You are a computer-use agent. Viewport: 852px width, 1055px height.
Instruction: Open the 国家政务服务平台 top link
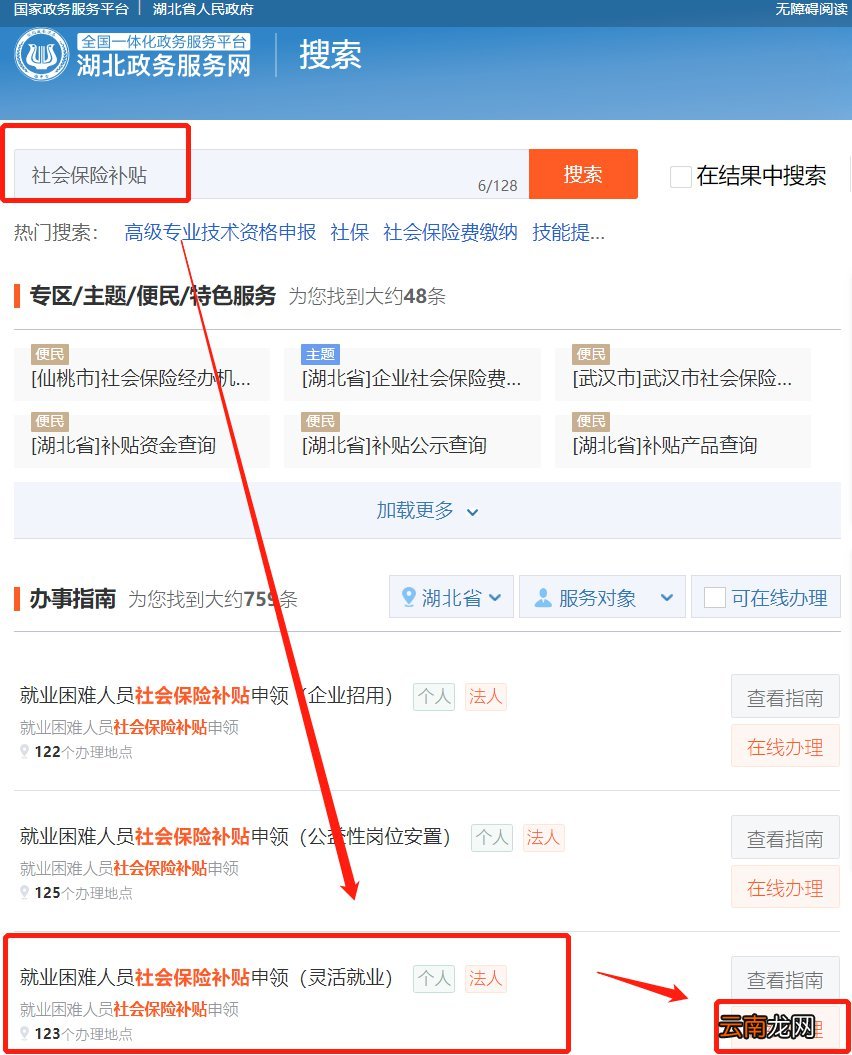(71, 9)
